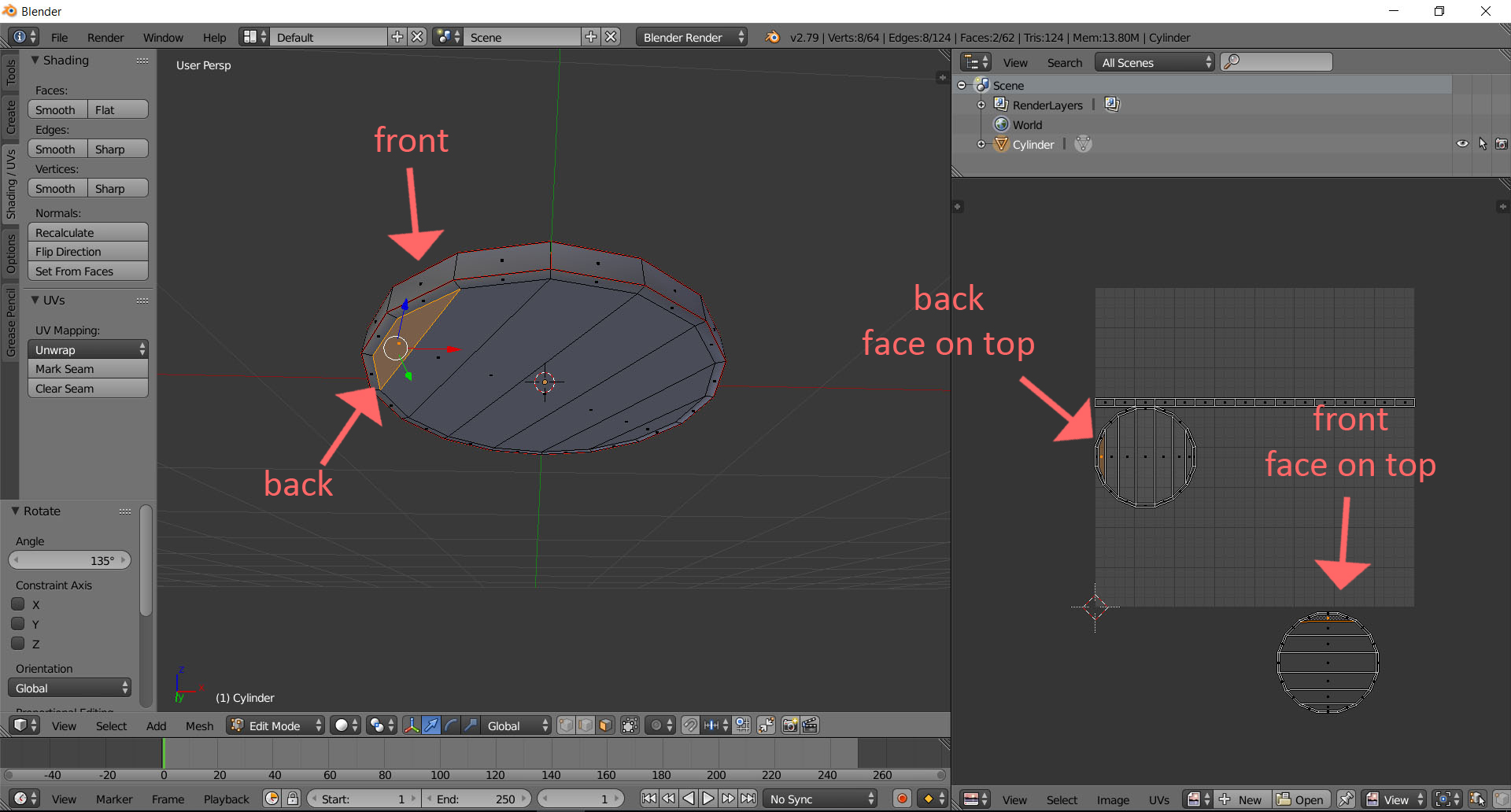The width and height of the screenshot is (1511, 812).
Task: Open Orientation Global dropdown in Rotate panel
Action: click(69, 688)
